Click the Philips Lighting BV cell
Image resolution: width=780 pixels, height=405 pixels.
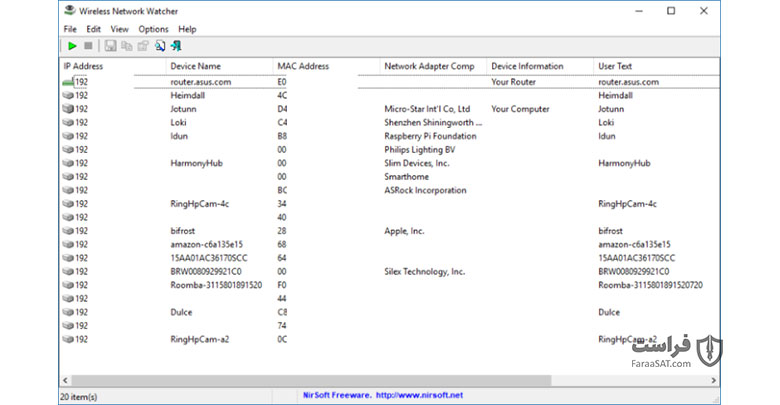(419, 150)
